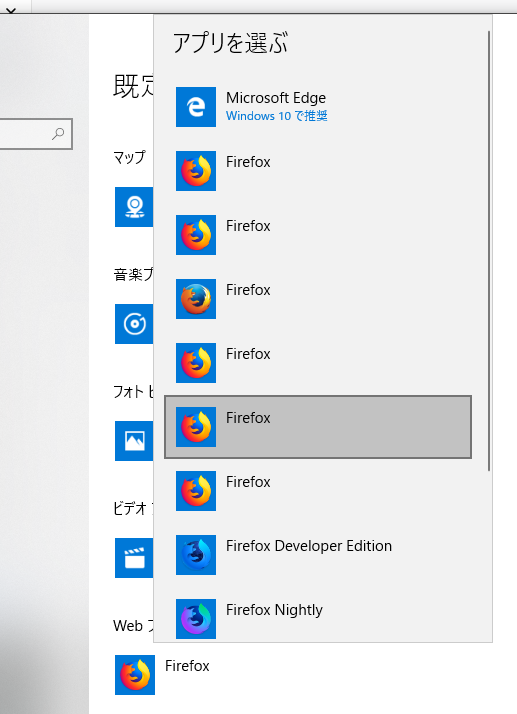Open the video player clapperboard icon
Screen dimensions: 517x714
point(134,558)
